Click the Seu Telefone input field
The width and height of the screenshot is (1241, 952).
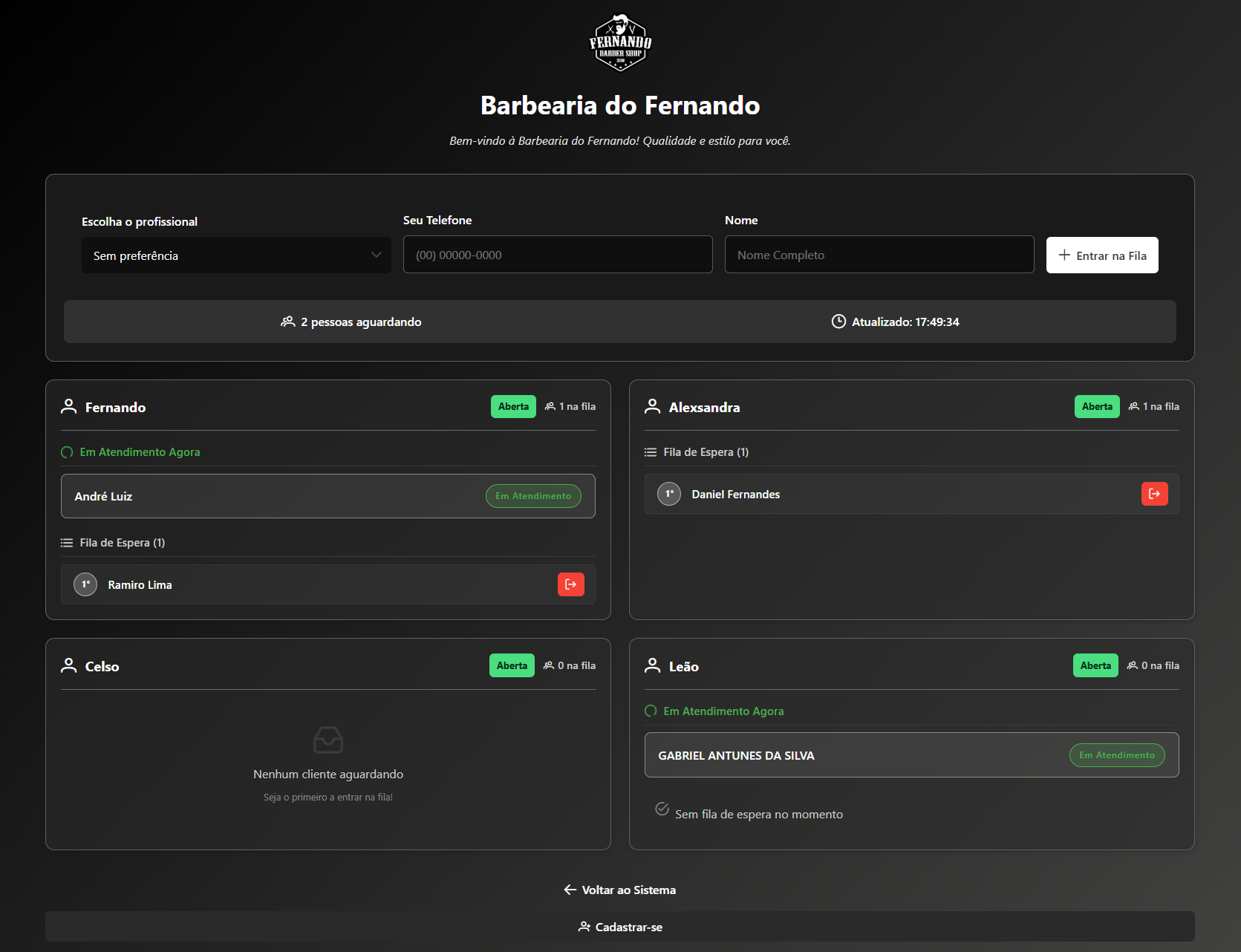[557, 255]
